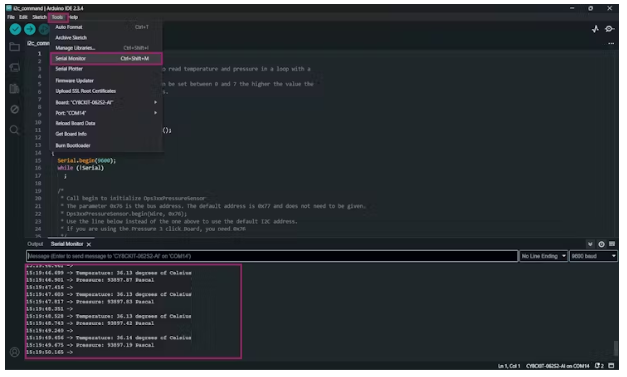Select Upload SSL Root Certificates entry

click(106, 91)
